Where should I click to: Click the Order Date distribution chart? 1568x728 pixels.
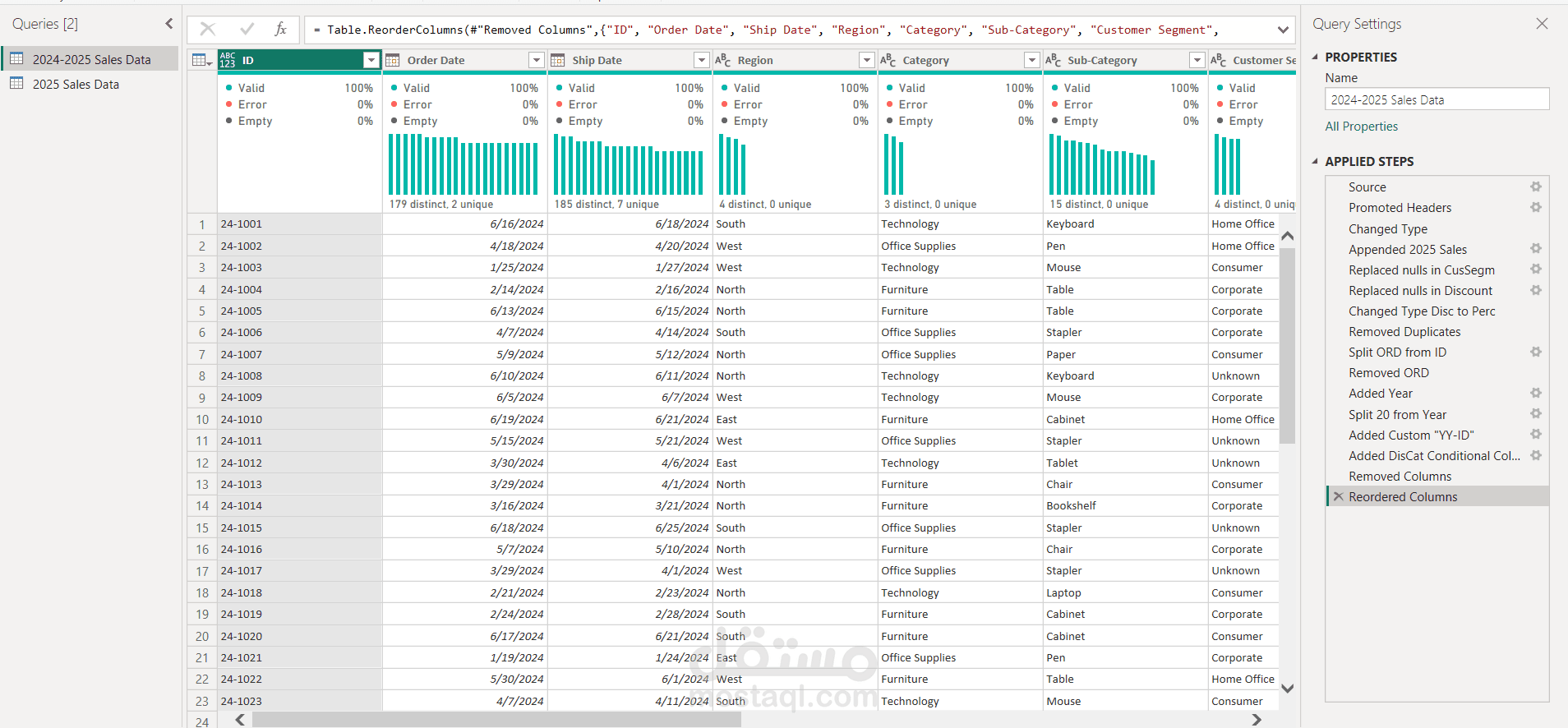pyautogui.click(x=463, y=164)
